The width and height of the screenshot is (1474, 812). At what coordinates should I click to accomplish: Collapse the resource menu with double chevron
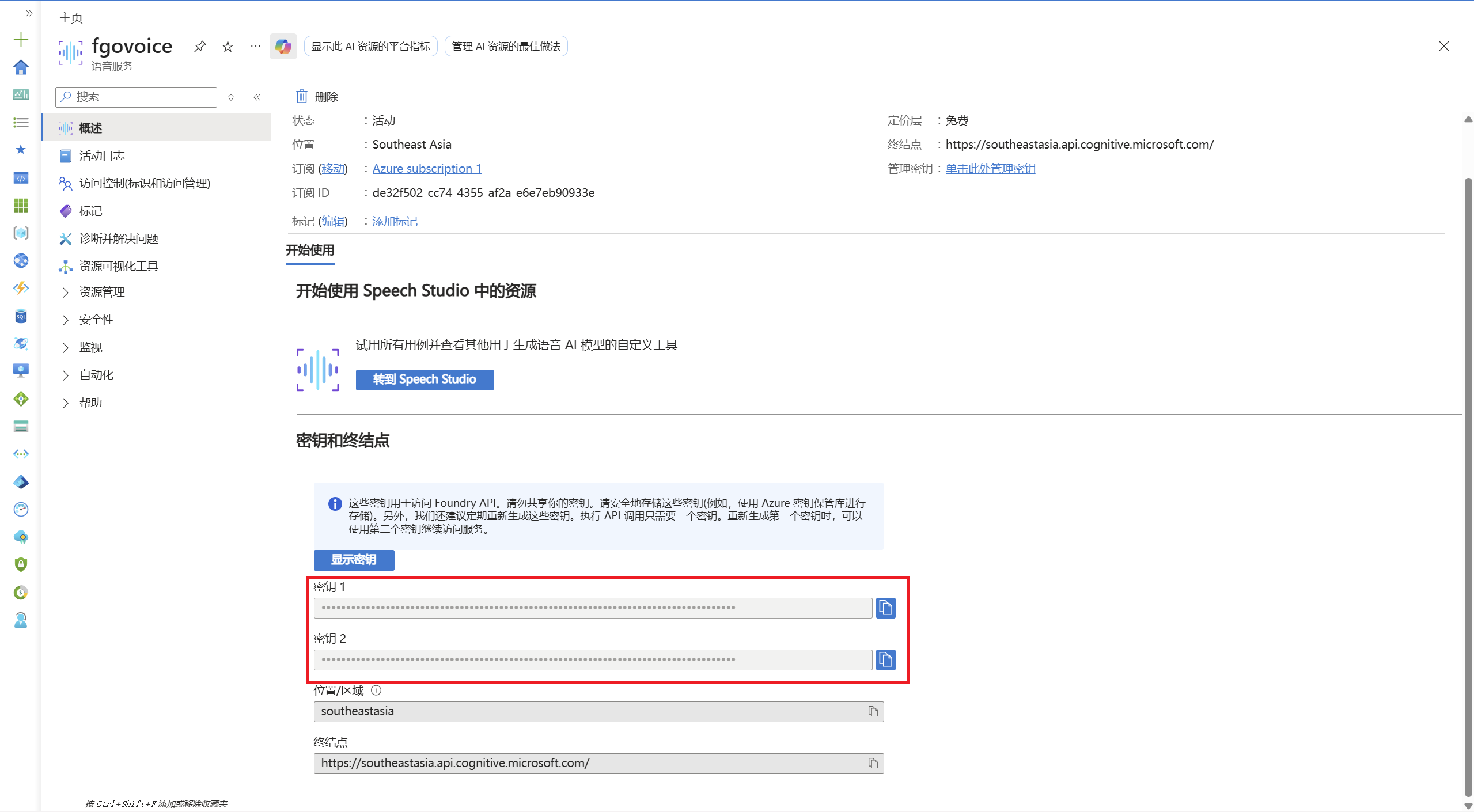[257, 97]
